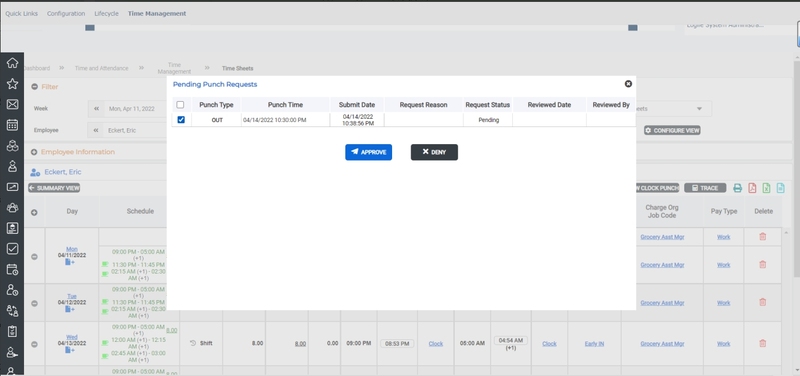Click the employee icon beside Eckert, Eric heading
The width and height of the screenshot is (800, 376).
(x=35, y=172)
